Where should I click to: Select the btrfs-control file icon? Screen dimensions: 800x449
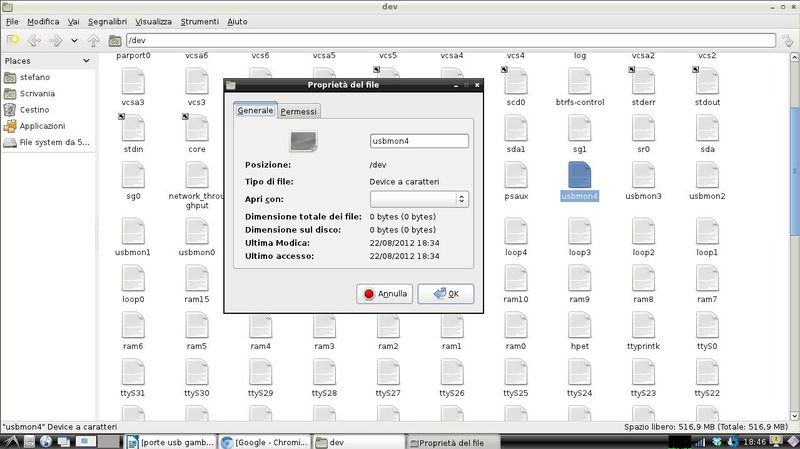coord(580,81)
